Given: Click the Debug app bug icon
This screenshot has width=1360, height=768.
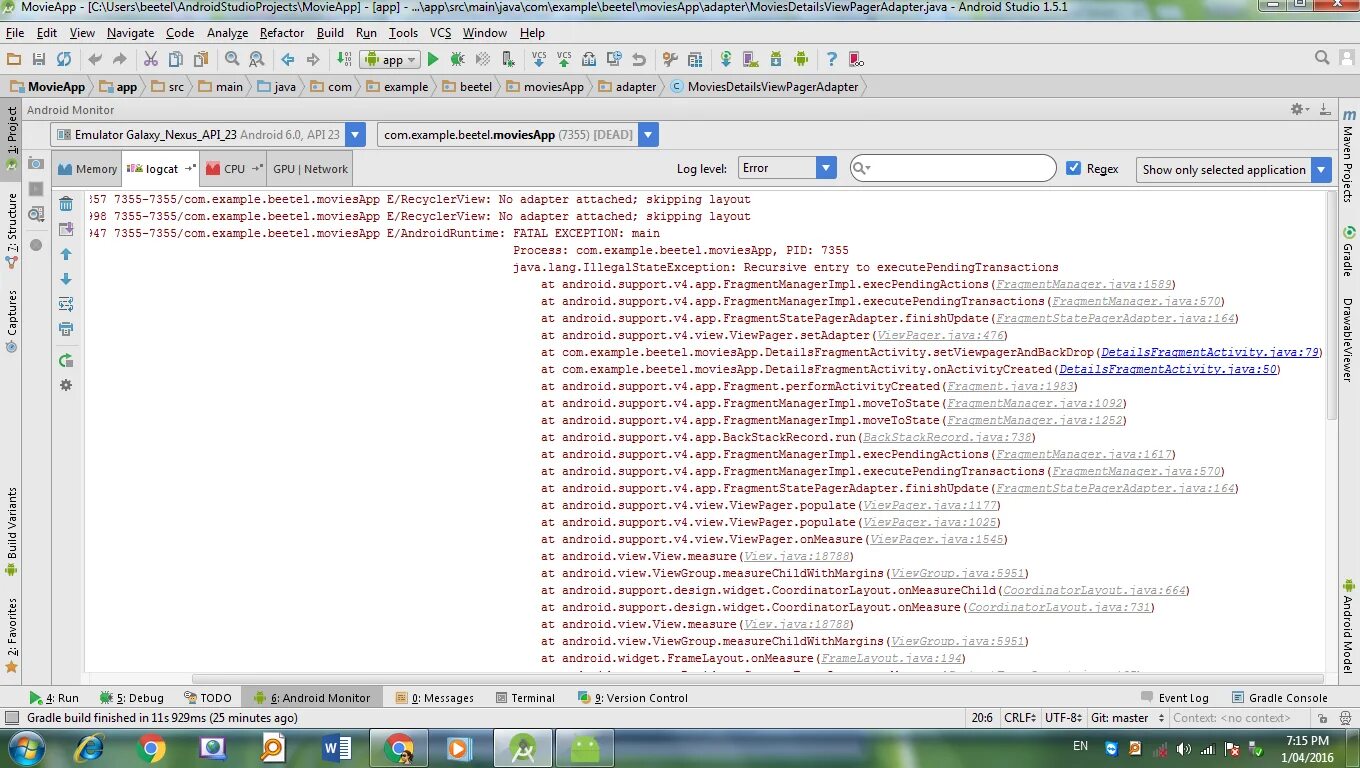Looking at the screenshot, I should (x=457, y=60).
